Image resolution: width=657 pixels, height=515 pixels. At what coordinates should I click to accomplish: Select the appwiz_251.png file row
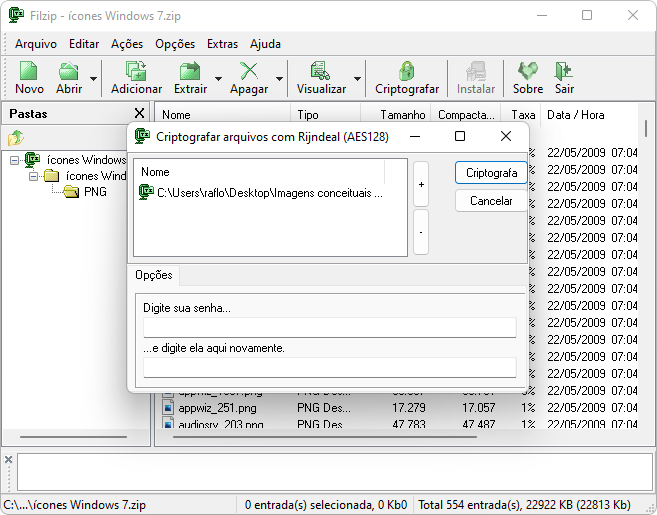pos(399,408)
